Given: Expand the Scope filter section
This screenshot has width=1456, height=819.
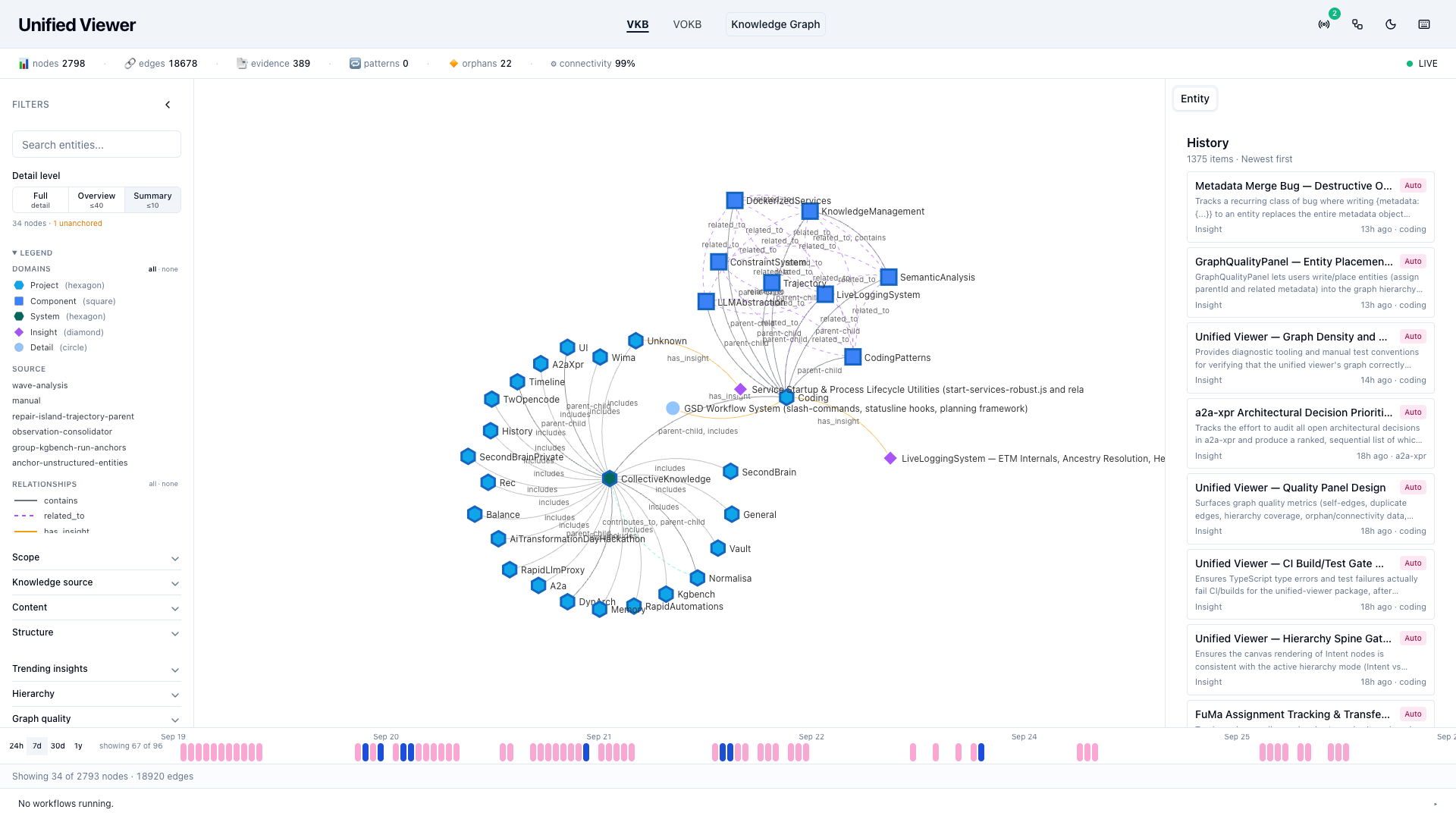Looking at the screenshot, I should tap(96, 557).
